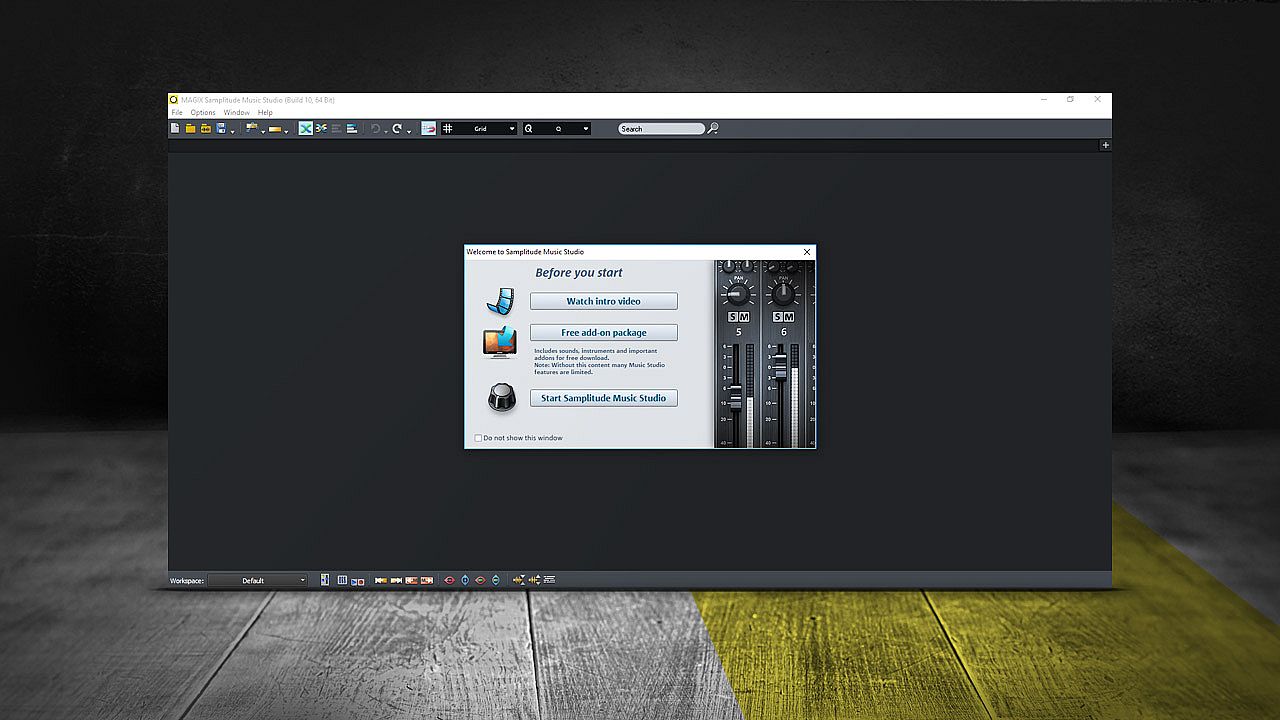Toggle the snap magnet button in toolbar
The width and height of the screenshot is (1280, 720).
[x=428, y=129]
